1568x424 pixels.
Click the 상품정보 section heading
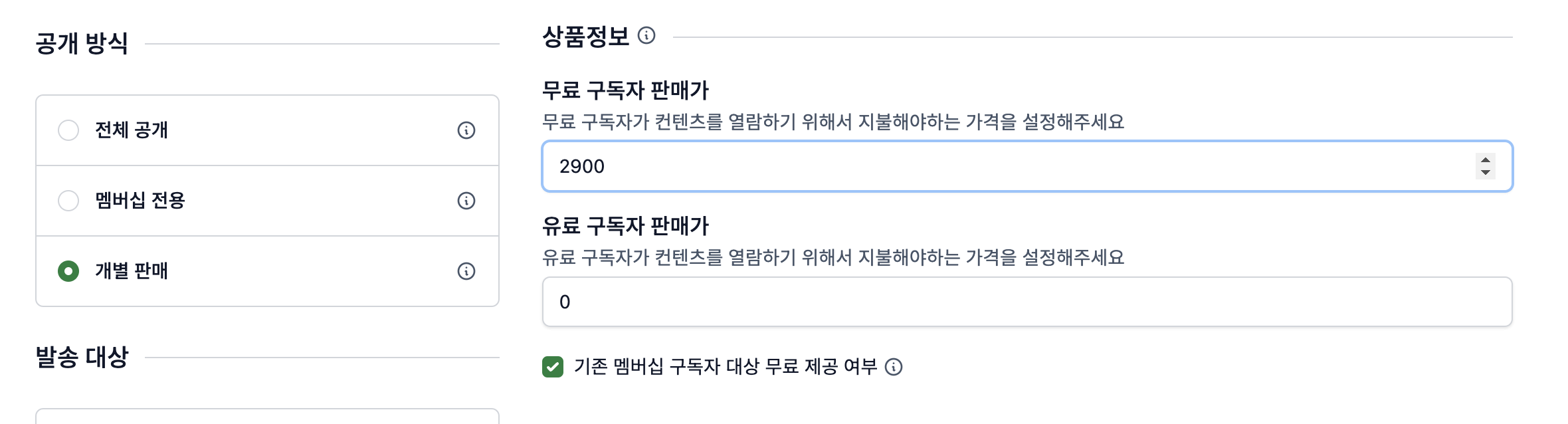click(x=585, y=37)
